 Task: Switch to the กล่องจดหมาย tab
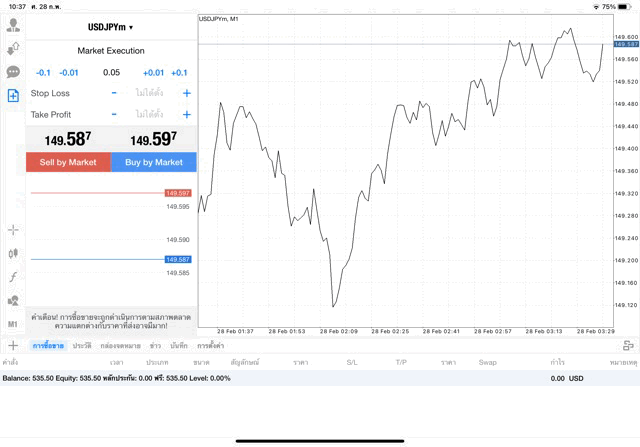coord(120,345)
